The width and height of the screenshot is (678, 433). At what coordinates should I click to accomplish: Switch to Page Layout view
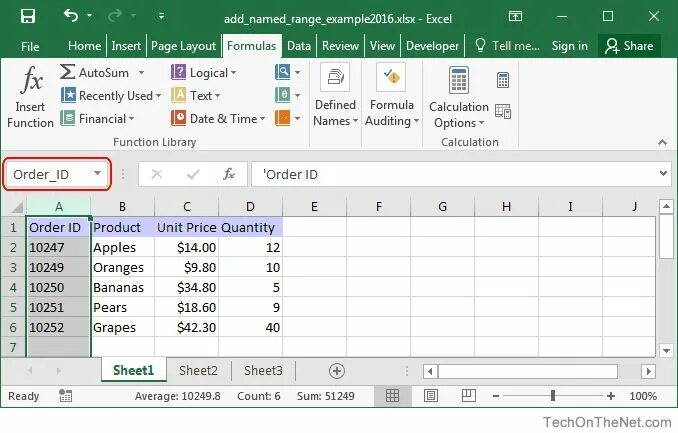(431, 395)
